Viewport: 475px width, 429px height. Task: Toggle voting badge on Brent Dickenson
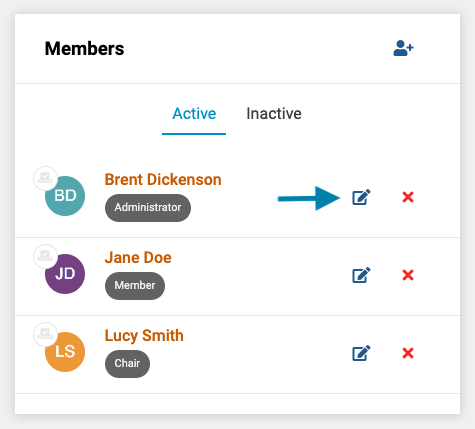tap(45, 178)
